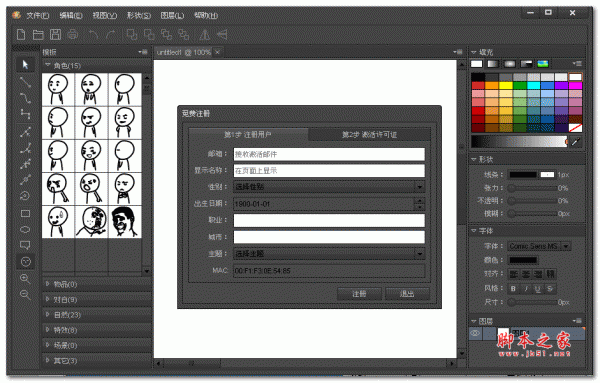Collapse the 填充 fill panel
Screen dimensions: 600x383
click(x=474, y=52)
